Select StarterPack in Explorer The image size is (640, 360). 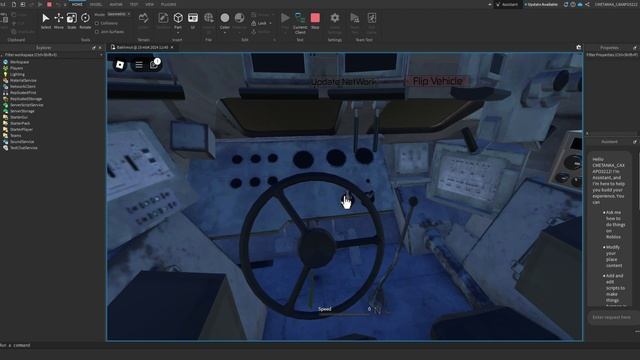[x=20, y=123]
